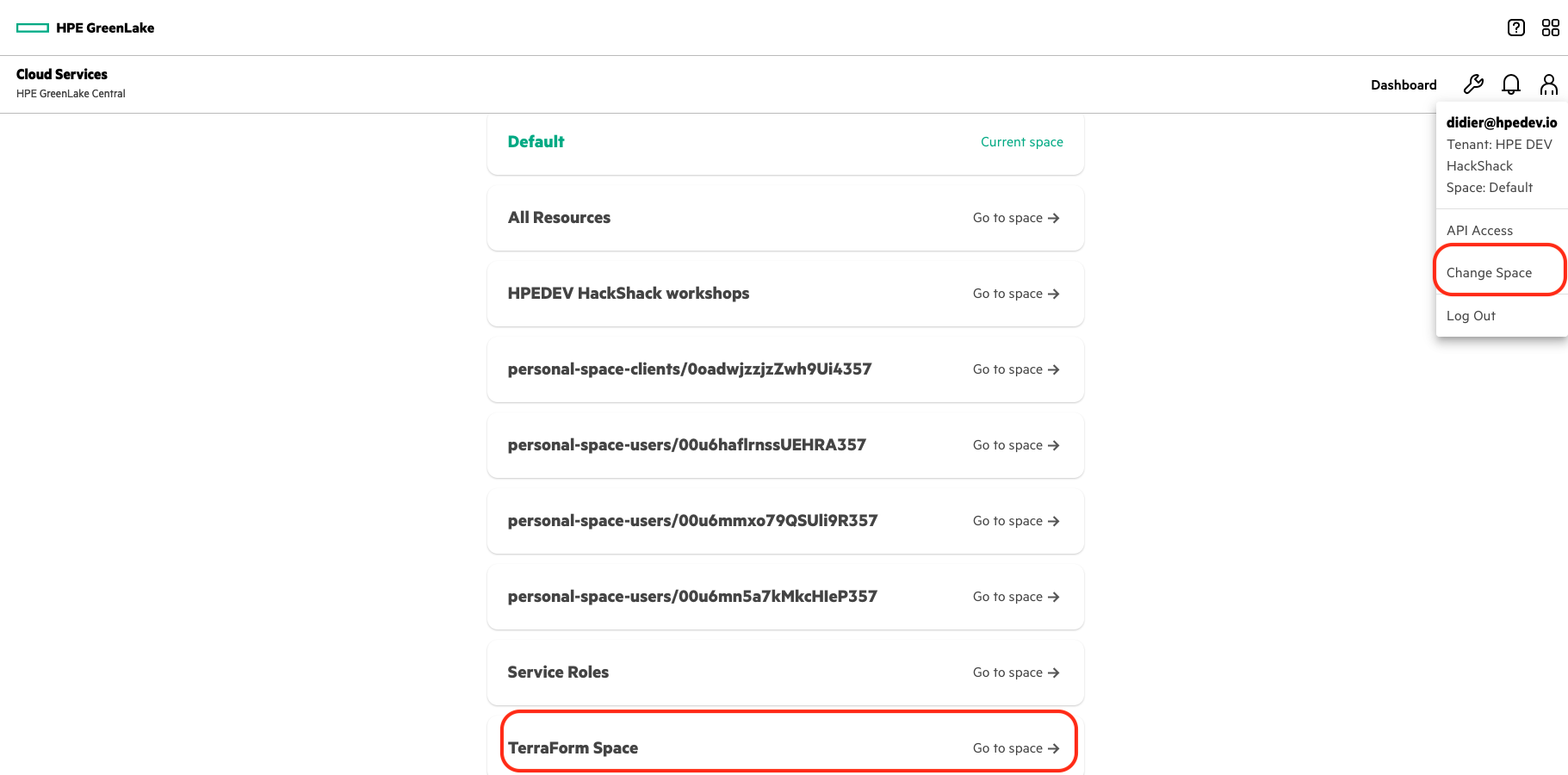Image resolution: width=1568 pixels, height=775 pixels.
Task: Click the All Resources space title
Action: 559,218
